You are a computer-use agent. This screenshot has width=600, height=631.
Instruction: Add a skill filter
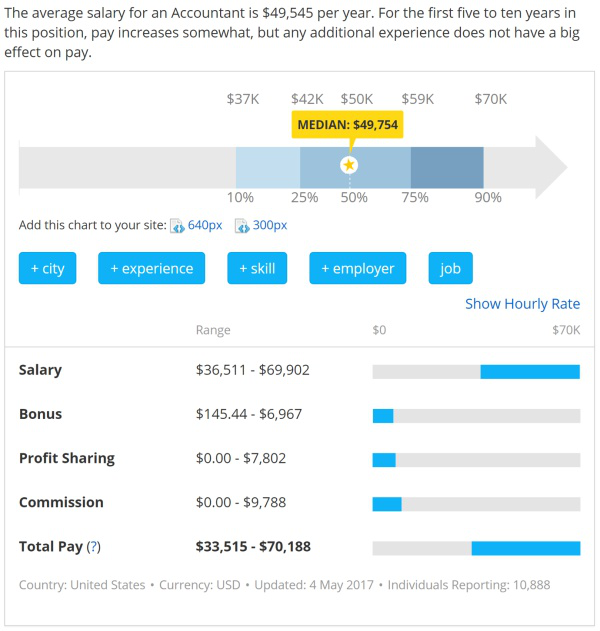click(257, 268)
